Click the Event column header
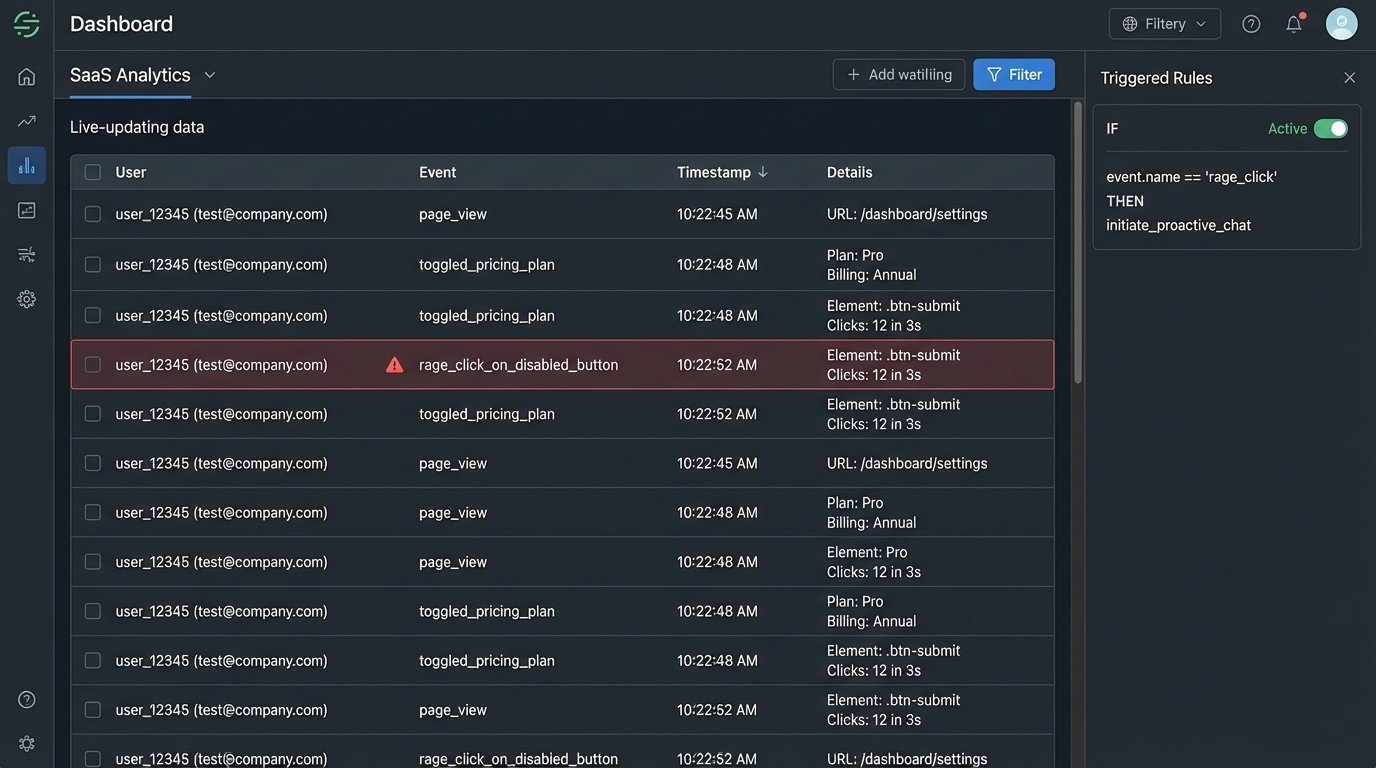The image size is (1376, 768). pyautogui.click(x=438, y=172)
